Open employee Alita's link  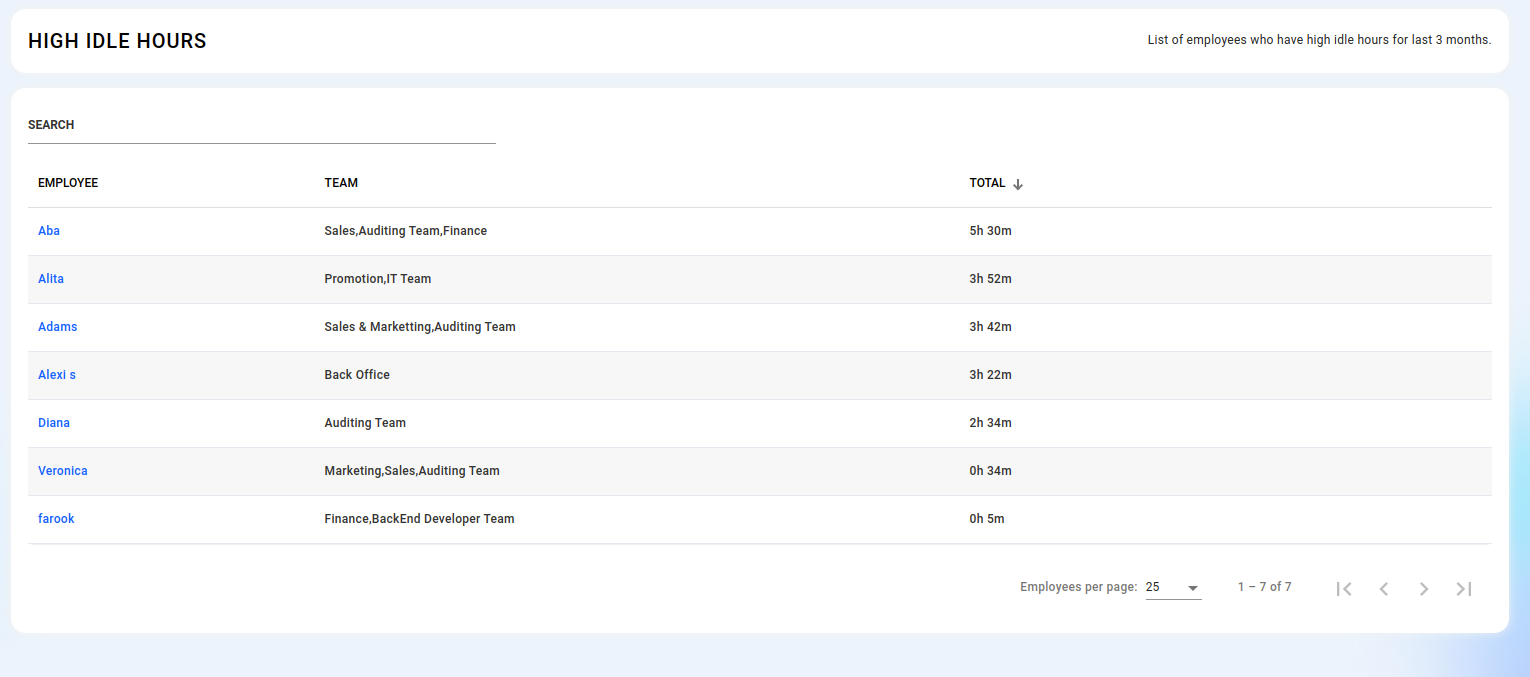click(x=51, y=279)
